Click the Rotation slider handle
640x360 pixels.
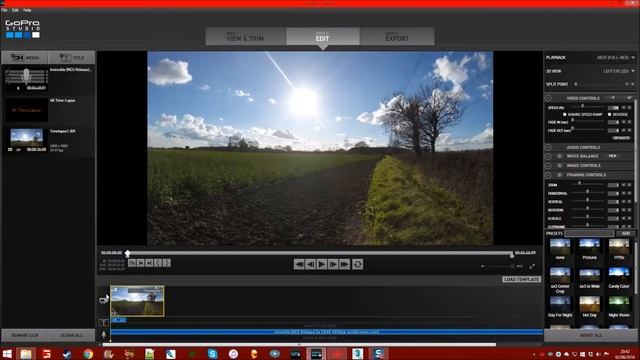tap(588, 209)
